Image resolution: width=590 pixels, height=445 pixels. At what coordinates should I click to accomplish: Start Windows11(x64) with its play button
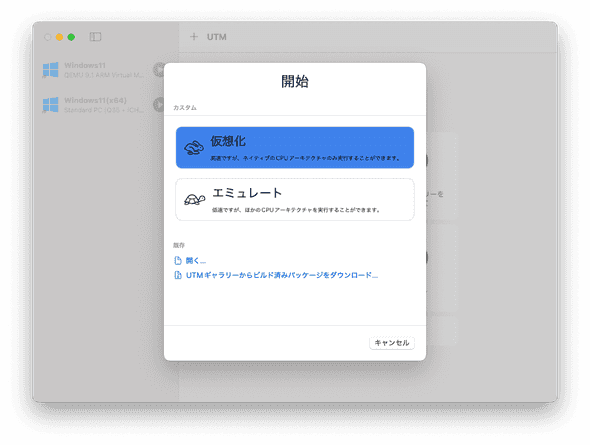159,104
